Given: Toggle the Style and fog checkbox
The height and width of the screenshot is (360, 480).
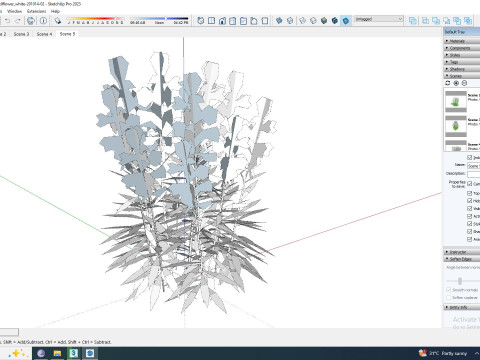Looking at the screenshot, I should tap(470, 224).
